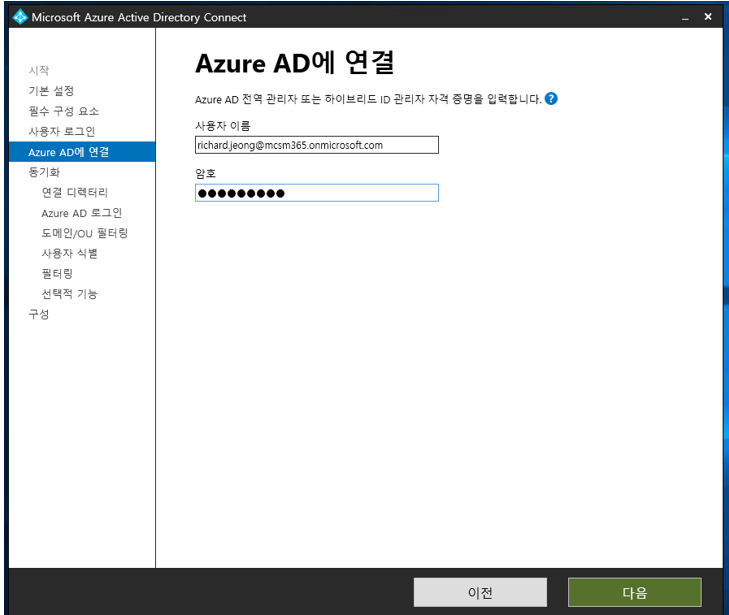
Task: Focus the 사용자 이름 username field
Action: coord(317,145)
